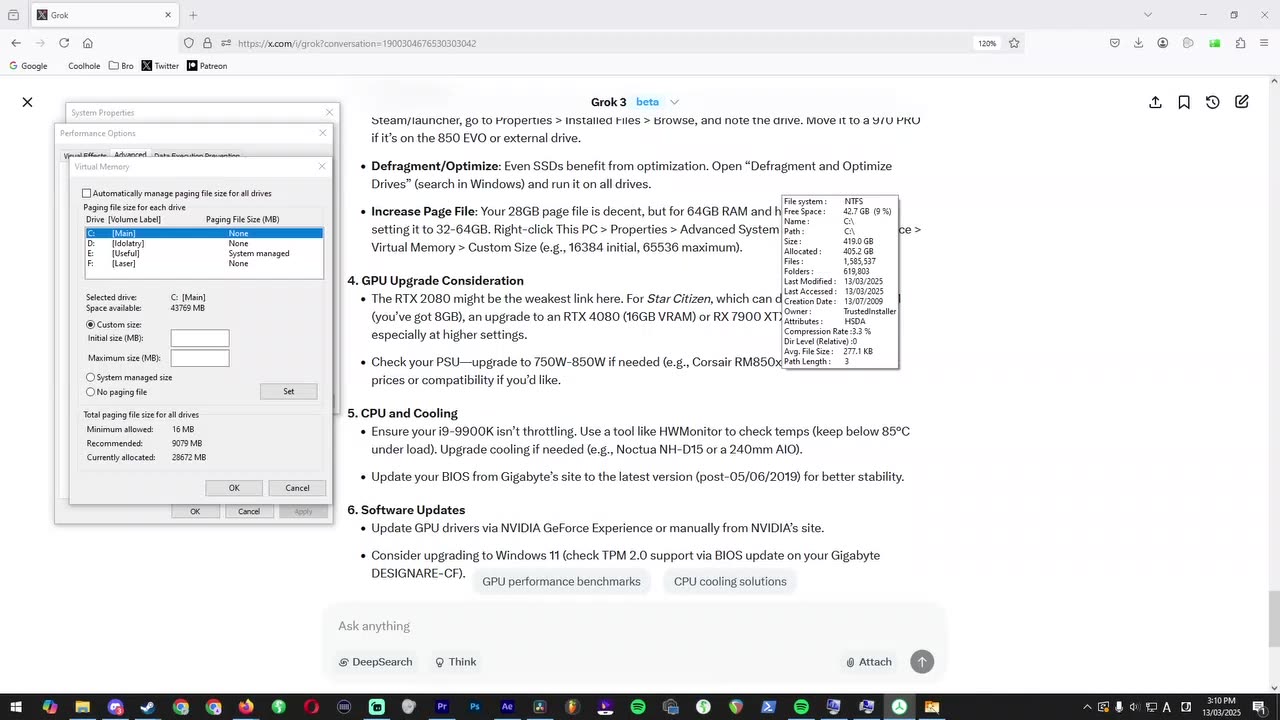
Task: Choose GPU performance benchmarks suggestion
Action: [561, 581]
